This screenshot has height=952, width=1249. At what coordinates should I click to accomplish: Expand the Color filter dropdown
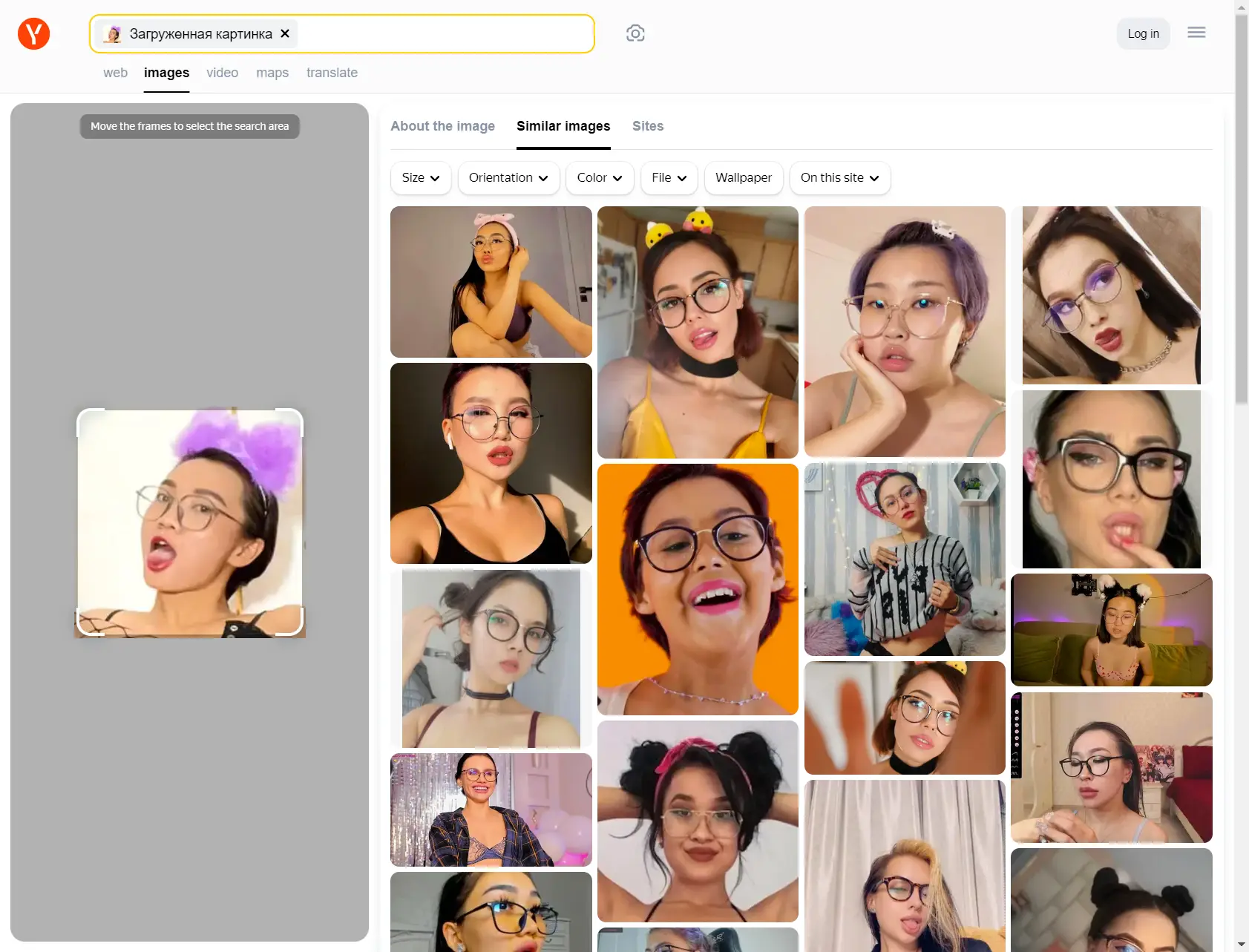point(599,178)
